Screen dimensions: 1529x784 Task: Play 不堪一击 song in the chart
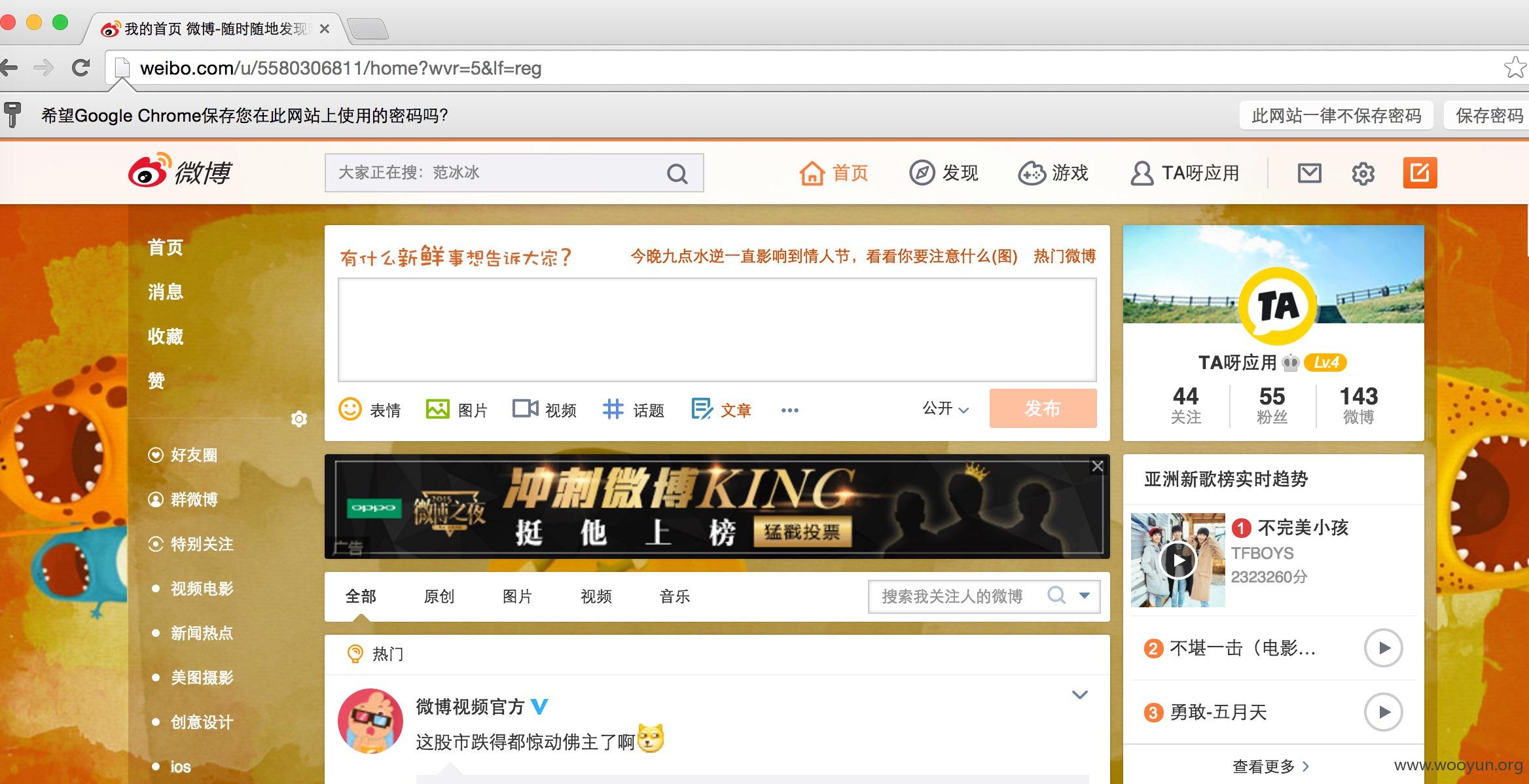(1383, 648)
